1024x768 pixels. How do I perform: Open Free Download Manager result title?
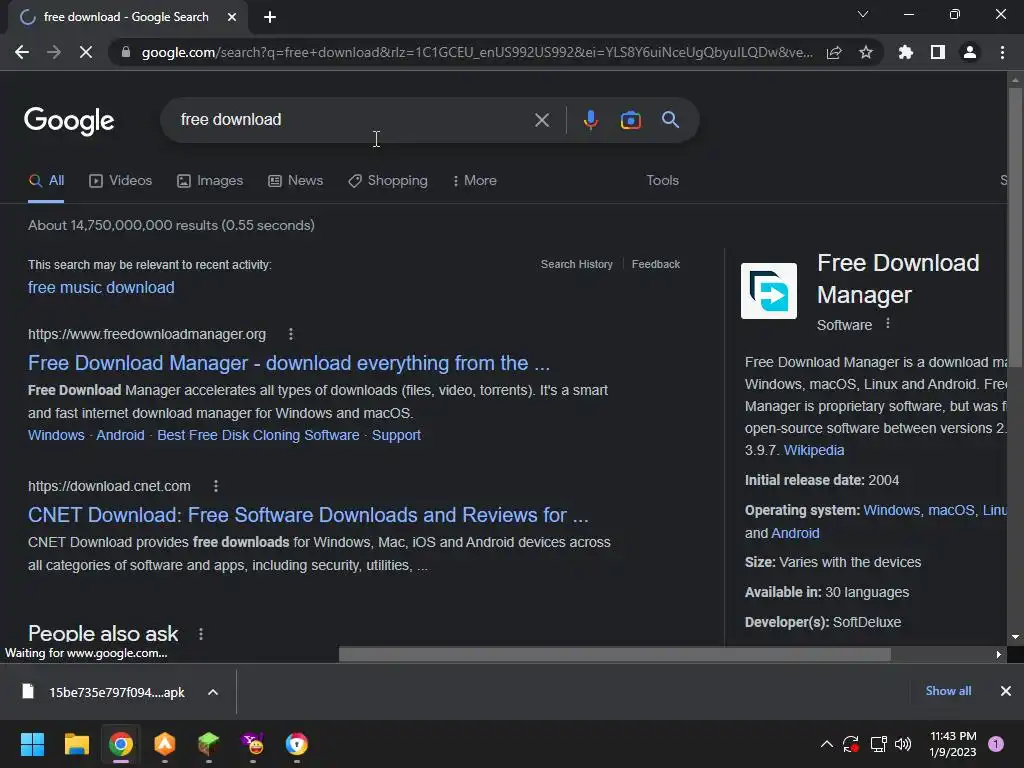click(x=289, y=363)
